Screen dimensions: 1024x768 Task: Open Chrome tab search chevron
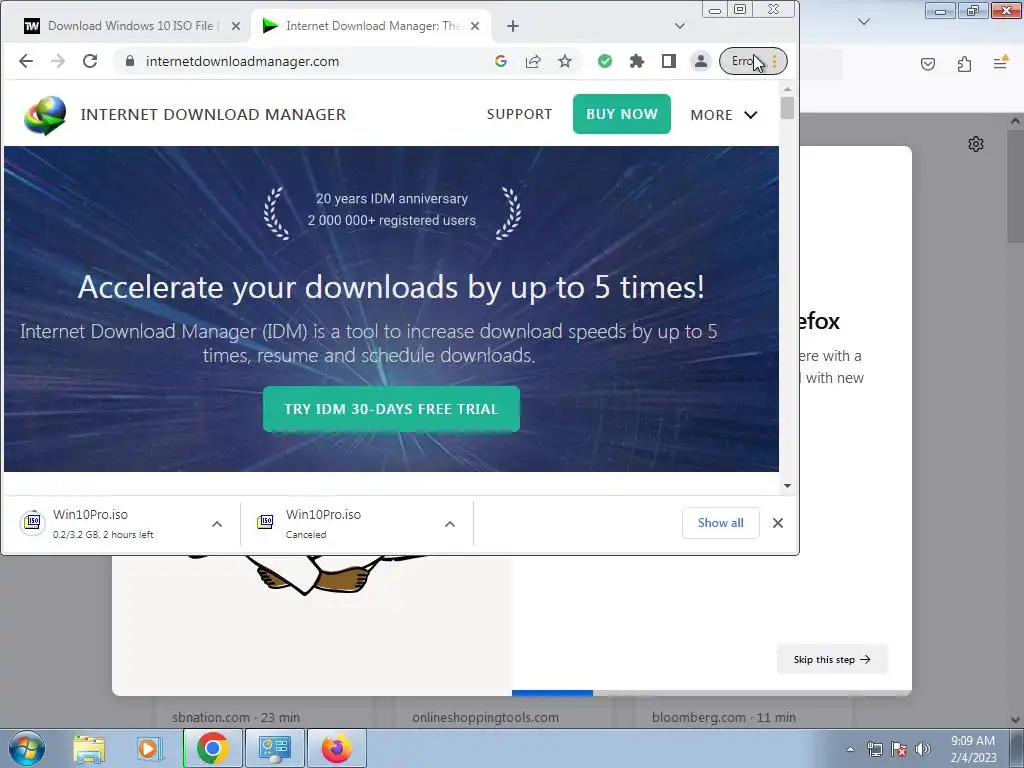tap(680, 26)
